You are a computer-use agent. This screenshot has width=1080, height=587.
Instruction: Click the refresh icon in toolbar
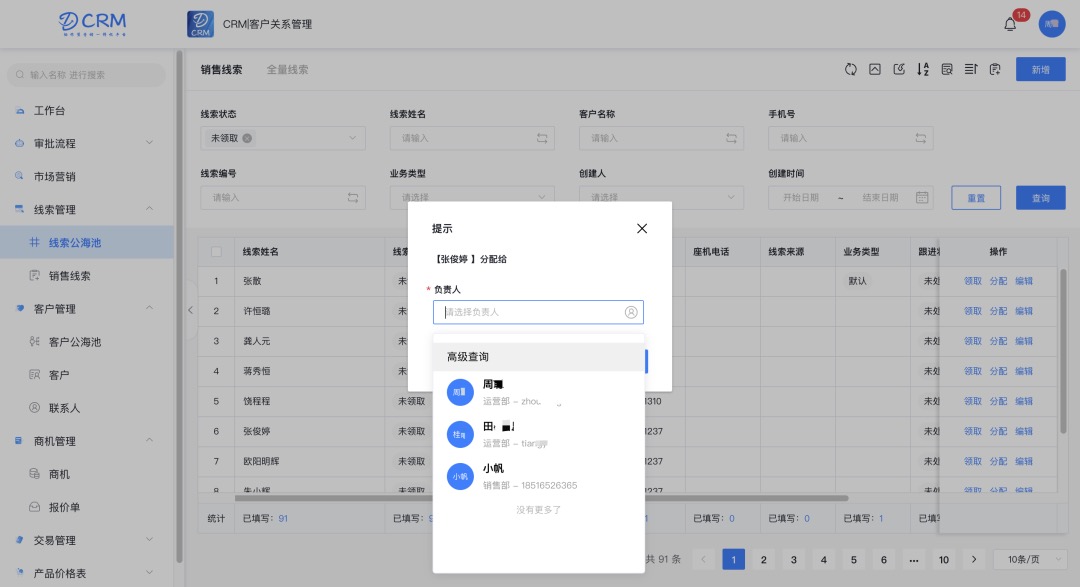pyautogui.click(x=851, y=69)
